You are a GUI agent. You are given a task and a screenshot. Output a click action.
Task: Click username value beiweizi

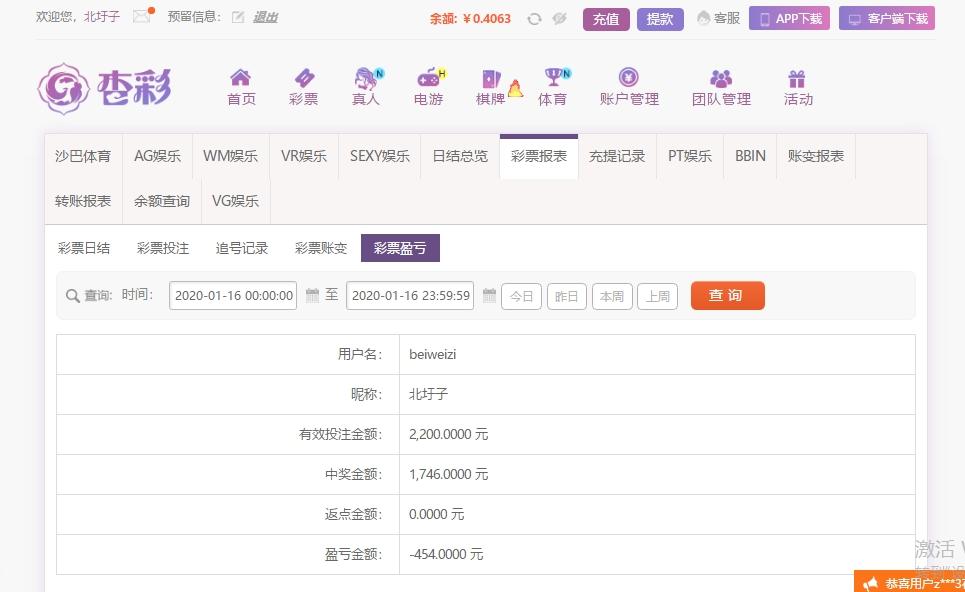point(433,354)
